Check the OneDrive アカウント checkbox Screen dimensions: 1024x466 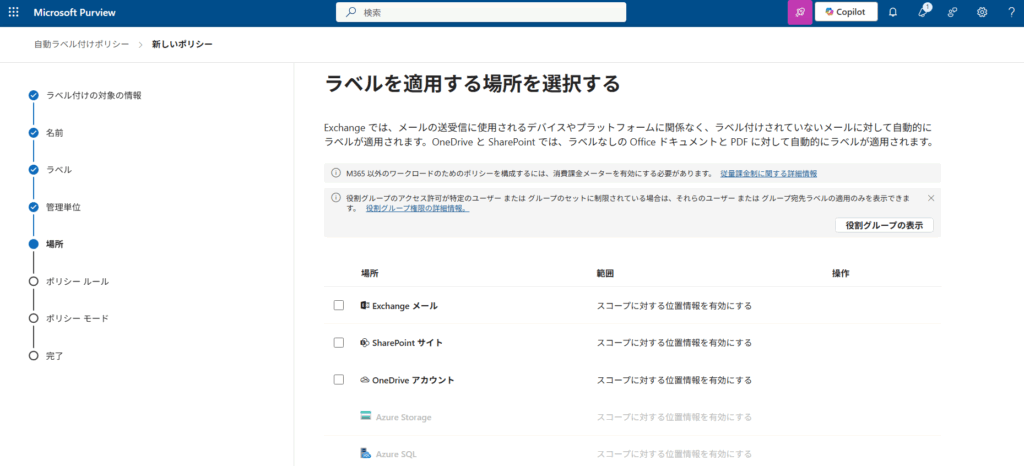339,380
